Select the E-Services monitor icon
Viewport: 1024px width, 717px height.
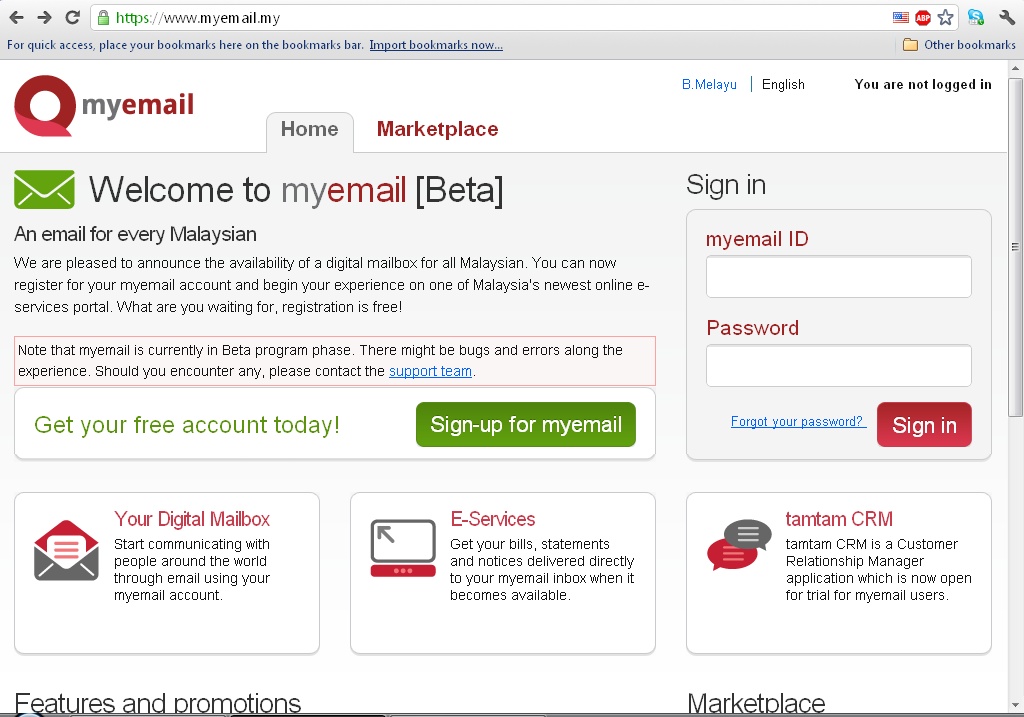point(402,546)
